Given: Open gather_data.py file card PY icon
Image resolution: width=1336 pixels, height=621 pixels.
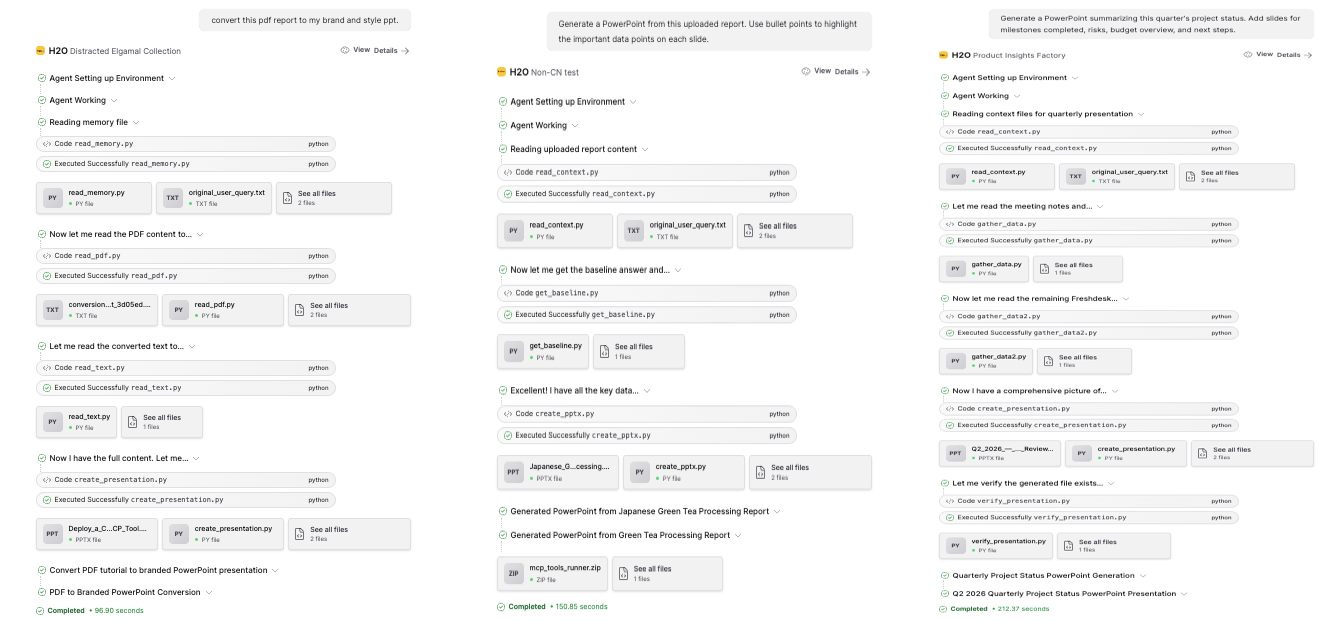Looking at the screenshot, I should pos(955,269).
